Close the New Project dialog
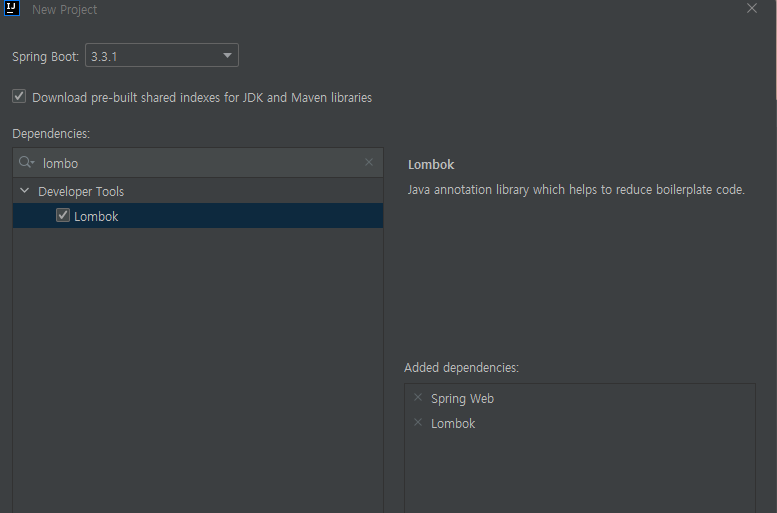Viewport: 777px width, 513px height. (752, 8)
